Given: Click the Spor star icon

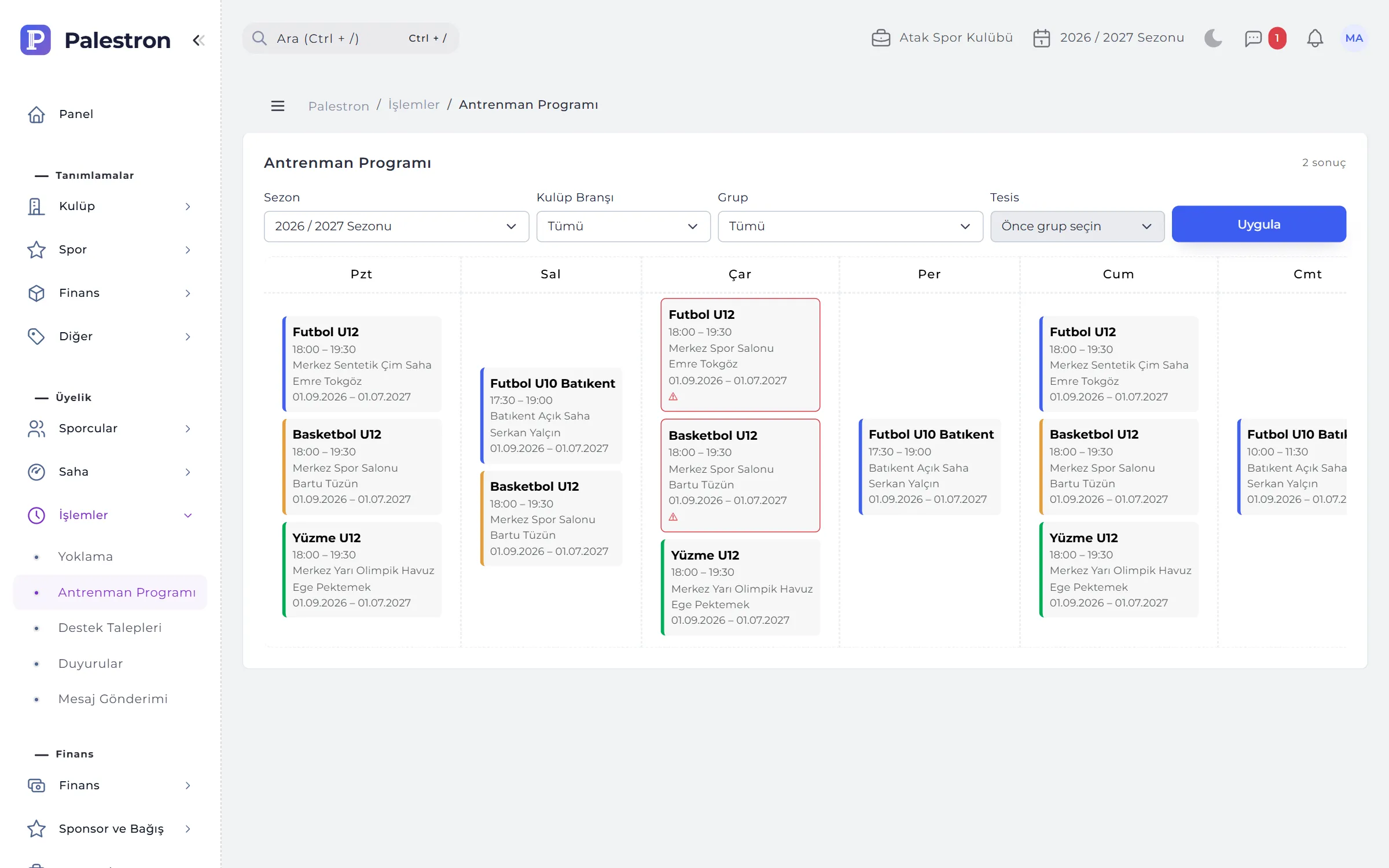Looking at the screenshot, I should point(36,249).
